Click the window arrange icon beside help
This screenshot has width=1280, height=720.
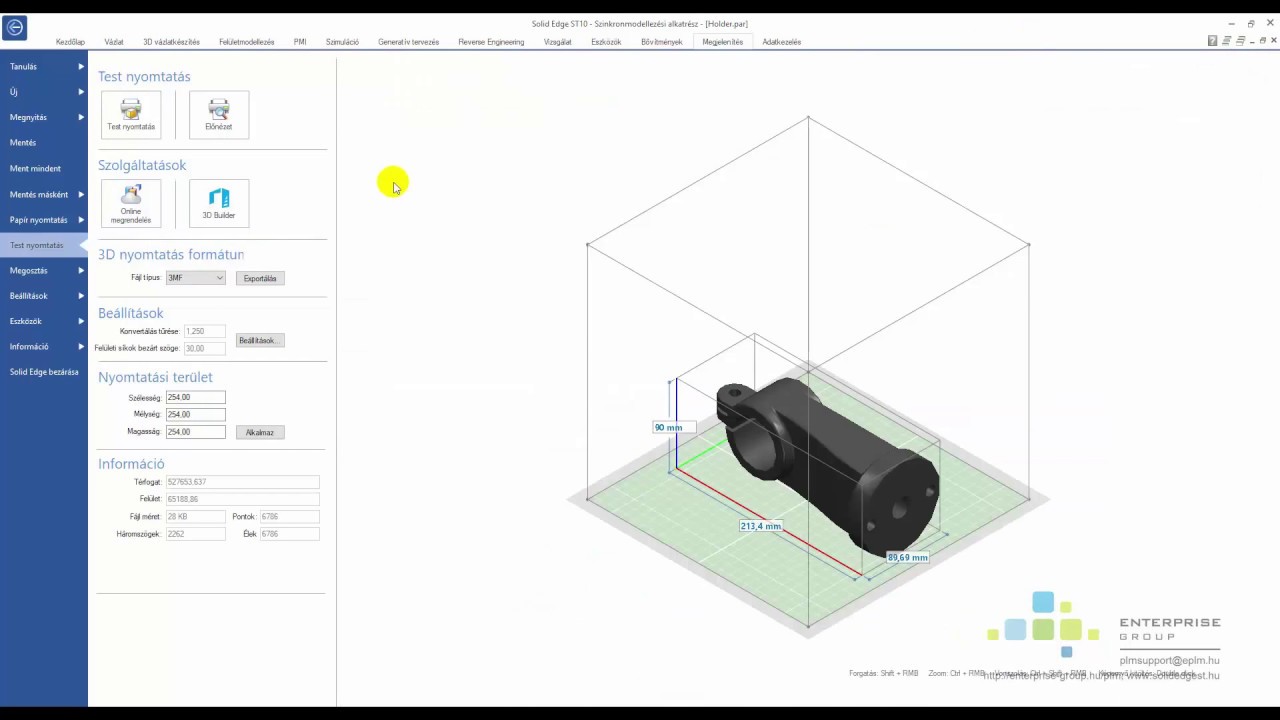click(x=1226, y=41)
